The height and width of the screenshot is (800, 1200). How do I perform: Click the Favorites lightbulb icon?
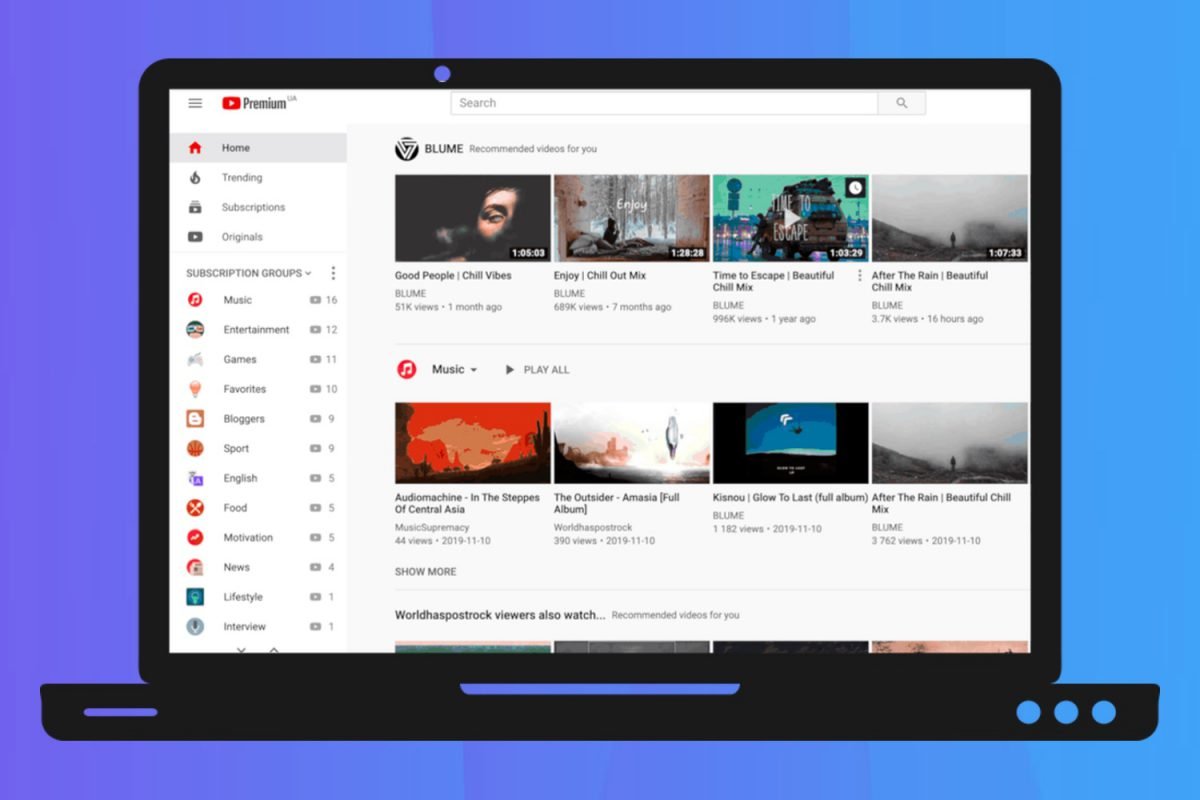pos(195,389)
